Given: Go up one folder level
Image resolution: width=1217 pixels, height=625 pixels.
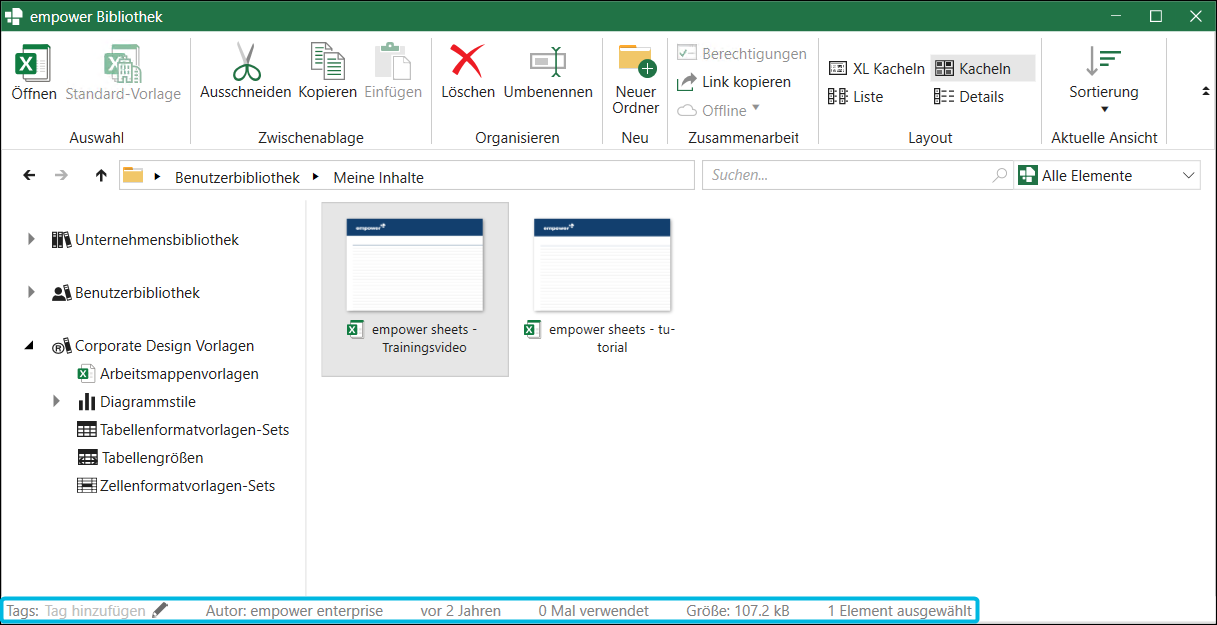Looking at the screenshot, I should (x=100, y=175).
